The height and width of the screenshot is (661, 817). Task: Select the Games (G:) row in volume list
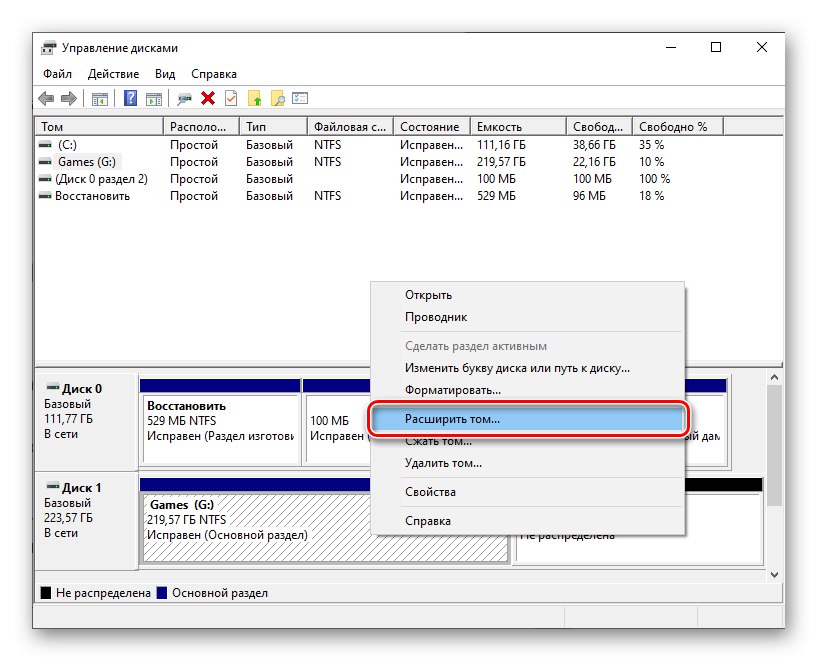pos(89,162)
